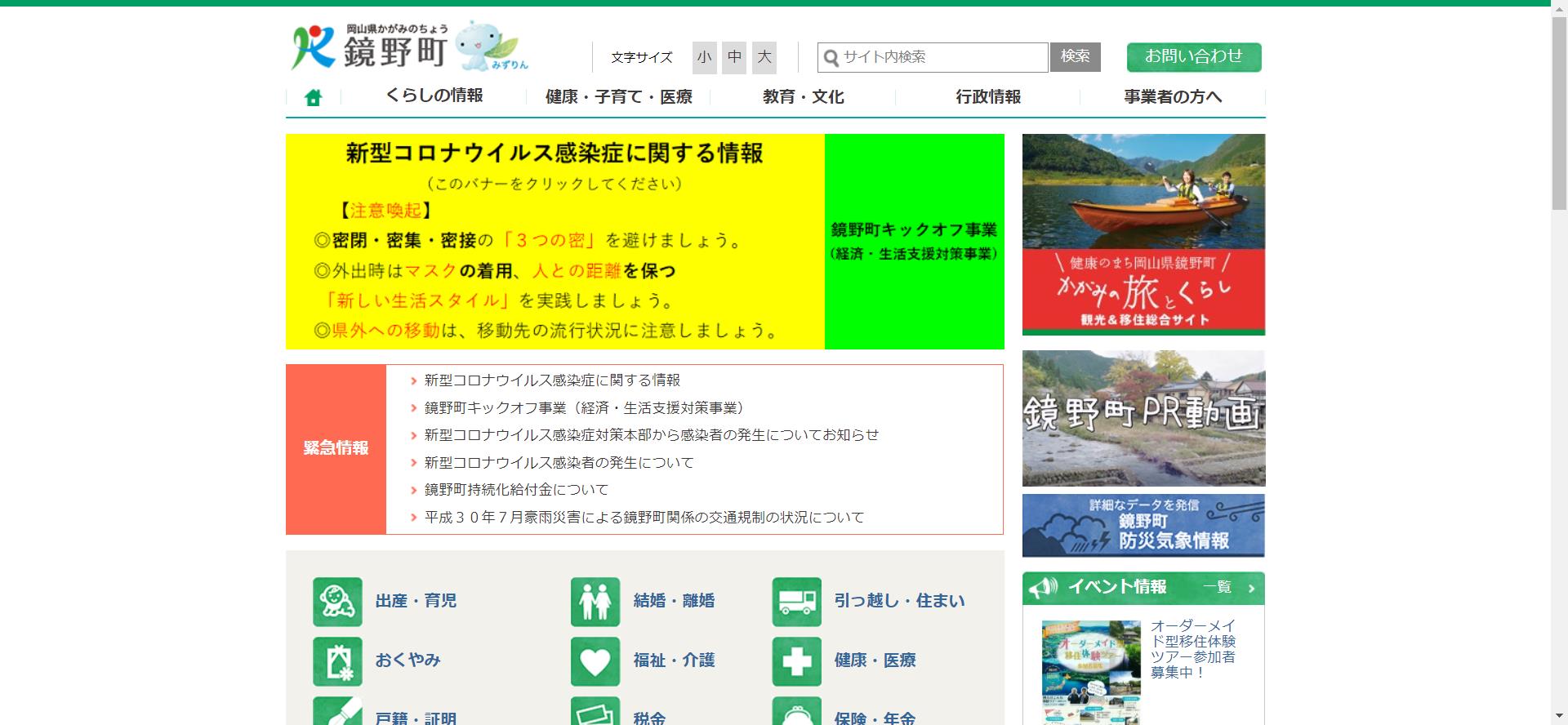Select the おくやみ mourning icon
The width and height of the screenshot is (1568, 725).
337,661
